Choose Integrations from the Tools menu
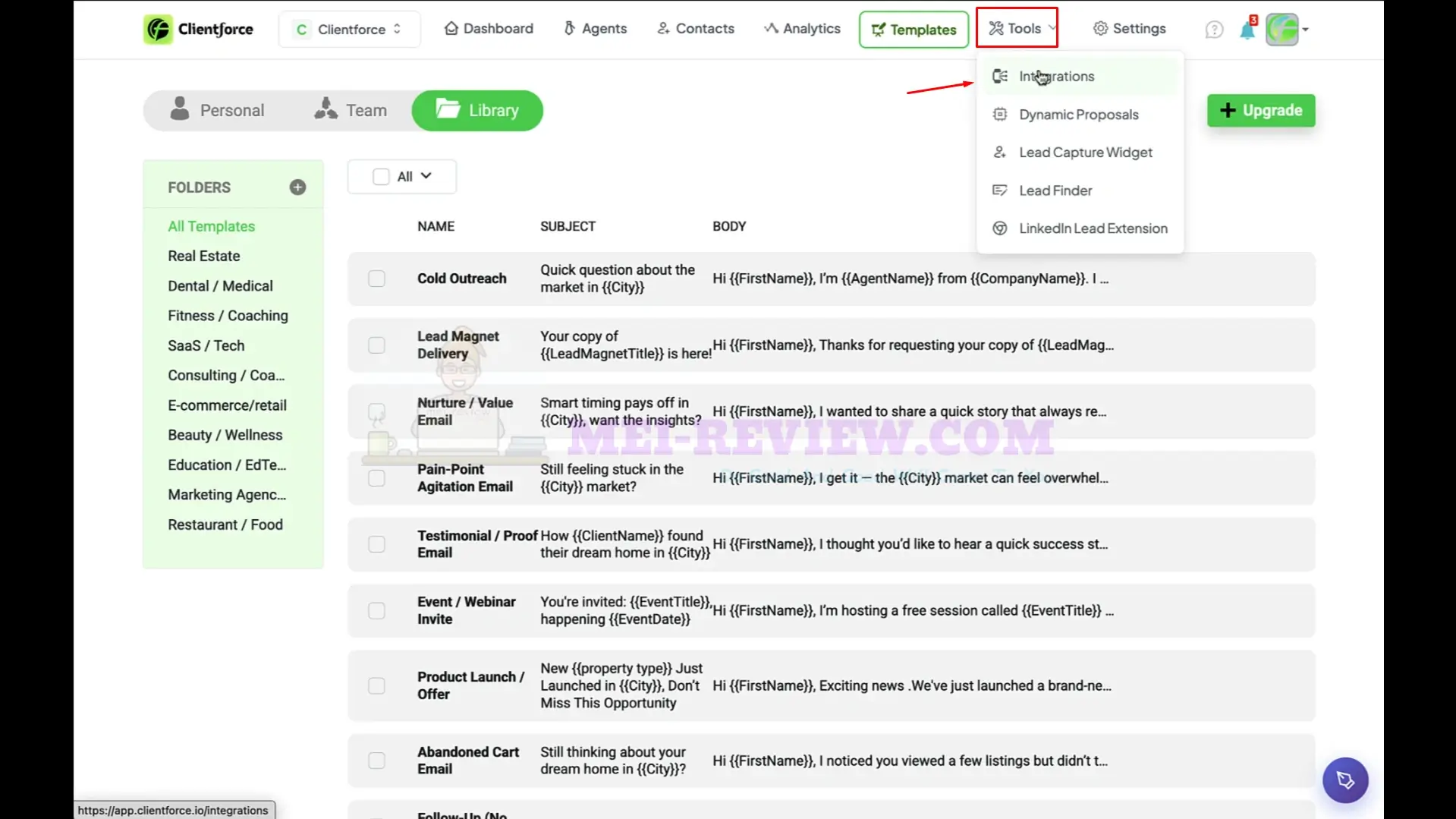Viewport: 1456px width, 819px height. coord(1080,76)
